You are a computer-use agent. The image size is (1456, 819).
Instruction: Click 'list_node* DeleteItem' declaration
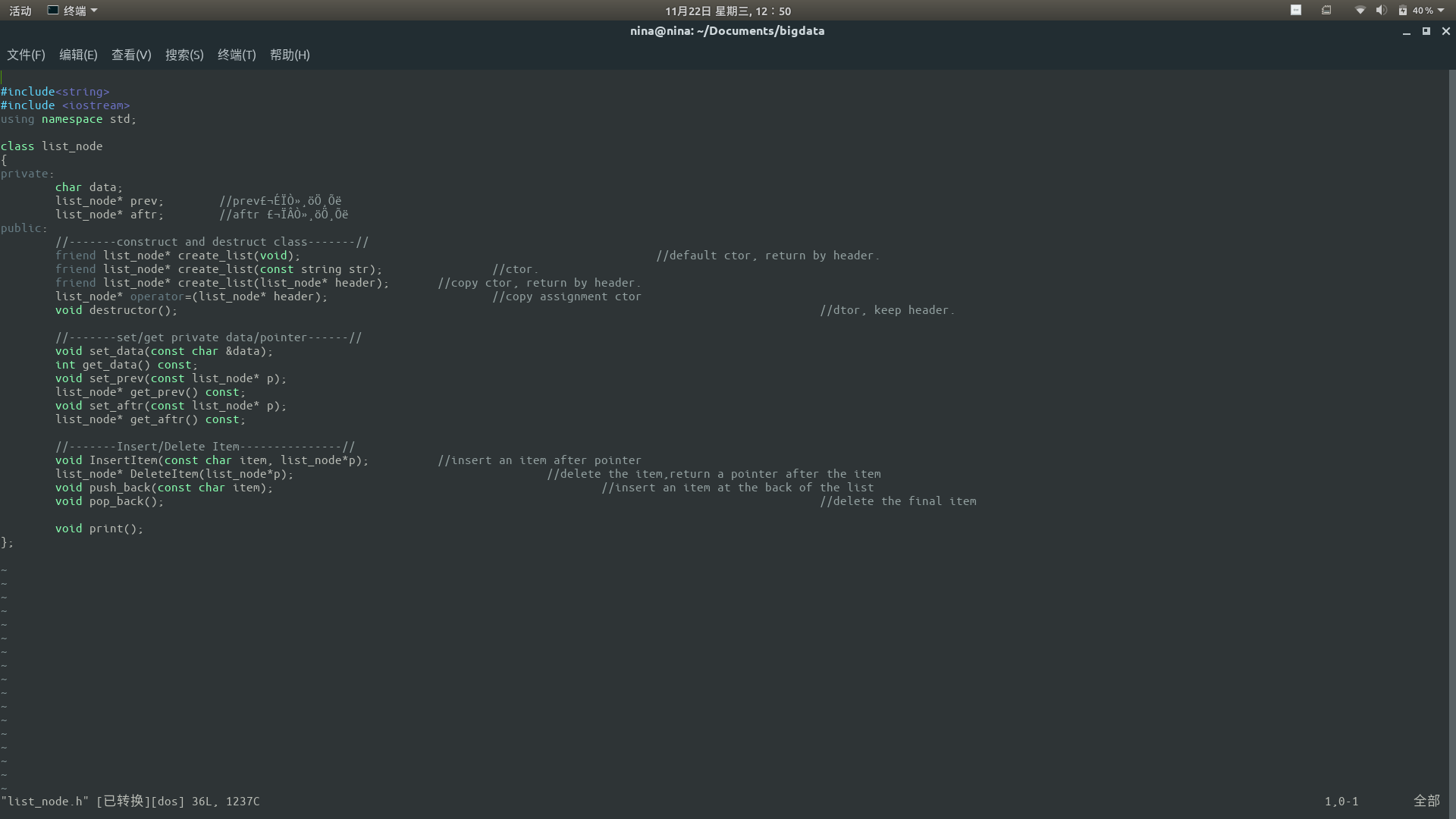tap(174, 474)
